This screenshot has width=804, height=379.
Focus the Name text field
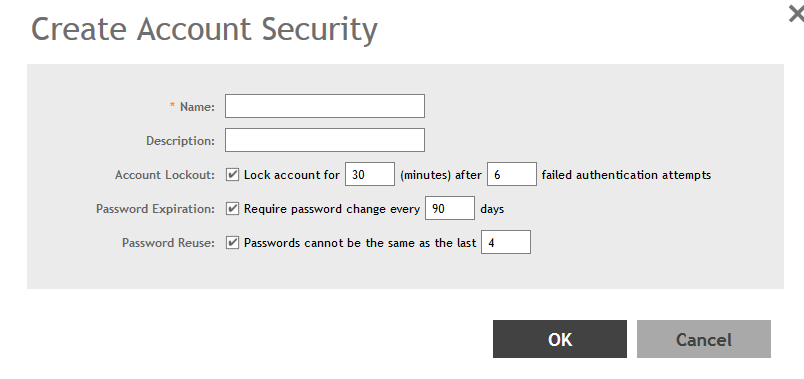click(x=325, y=106)
